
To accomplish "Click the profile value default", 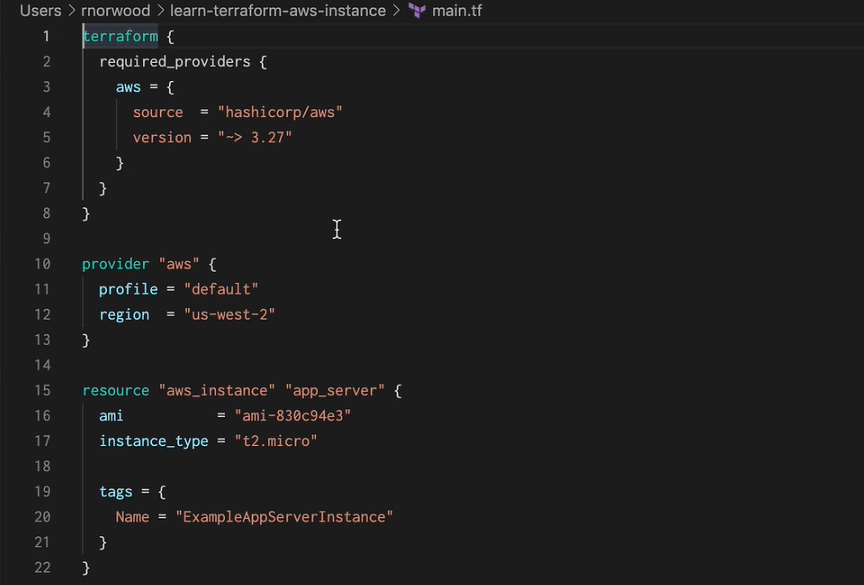I will [220, 289].
